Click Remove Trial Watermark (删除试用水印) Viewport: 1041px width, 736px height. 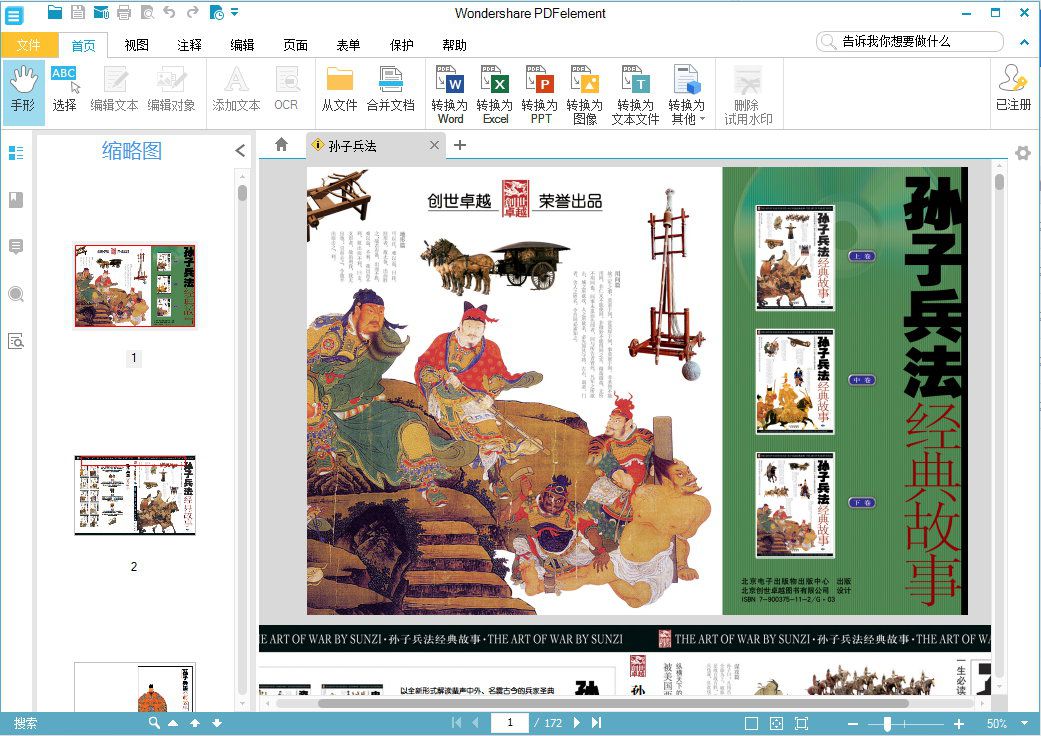pos(748,94)
